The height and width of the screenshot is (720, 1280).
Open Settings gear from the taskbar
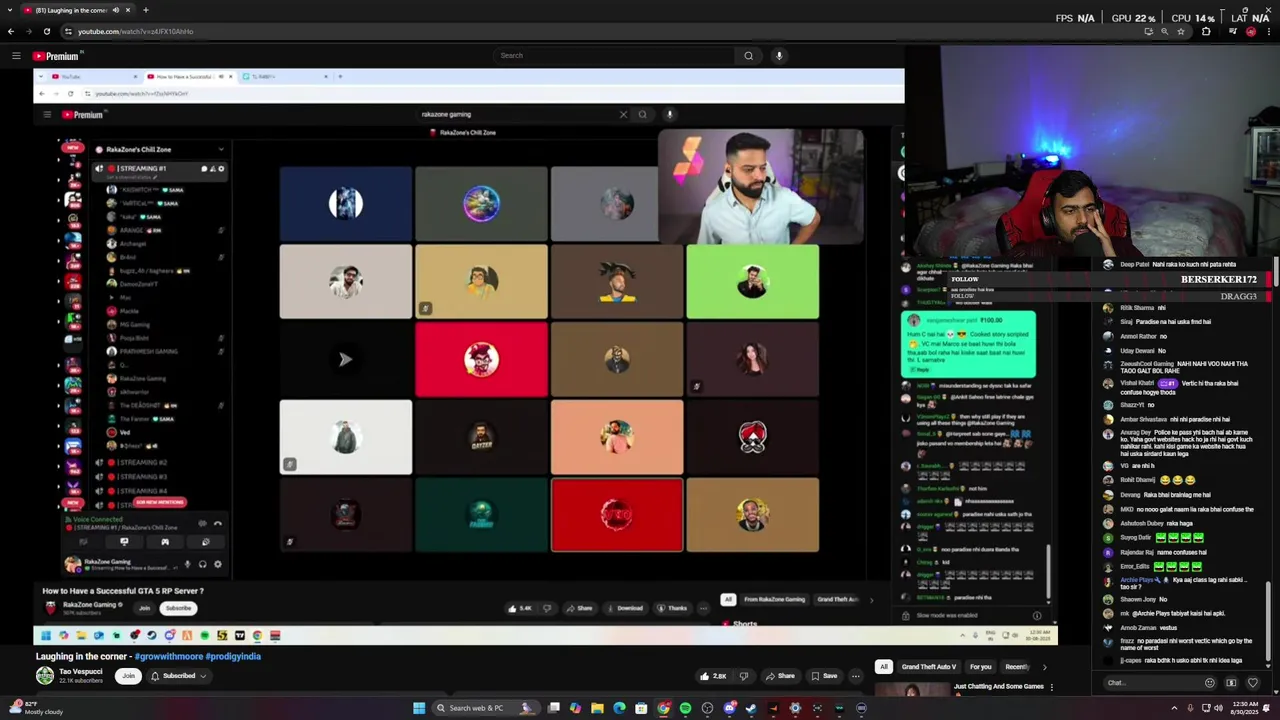(x=795, y=709)
